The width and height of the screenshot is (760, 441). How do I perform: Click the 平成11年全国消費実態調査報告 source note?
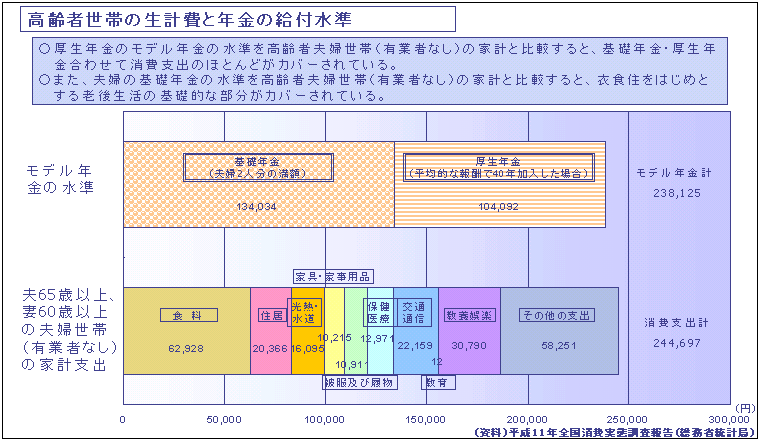(x=611, y=433)
